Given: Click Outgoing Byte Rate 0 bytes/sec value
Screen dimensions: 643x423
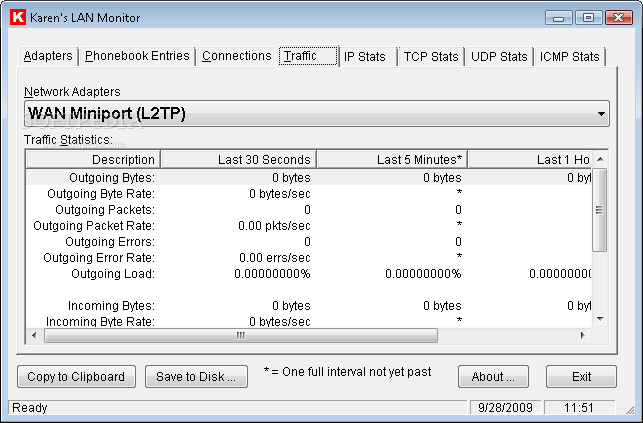Looking at the screenshot, I should point(280,194).
